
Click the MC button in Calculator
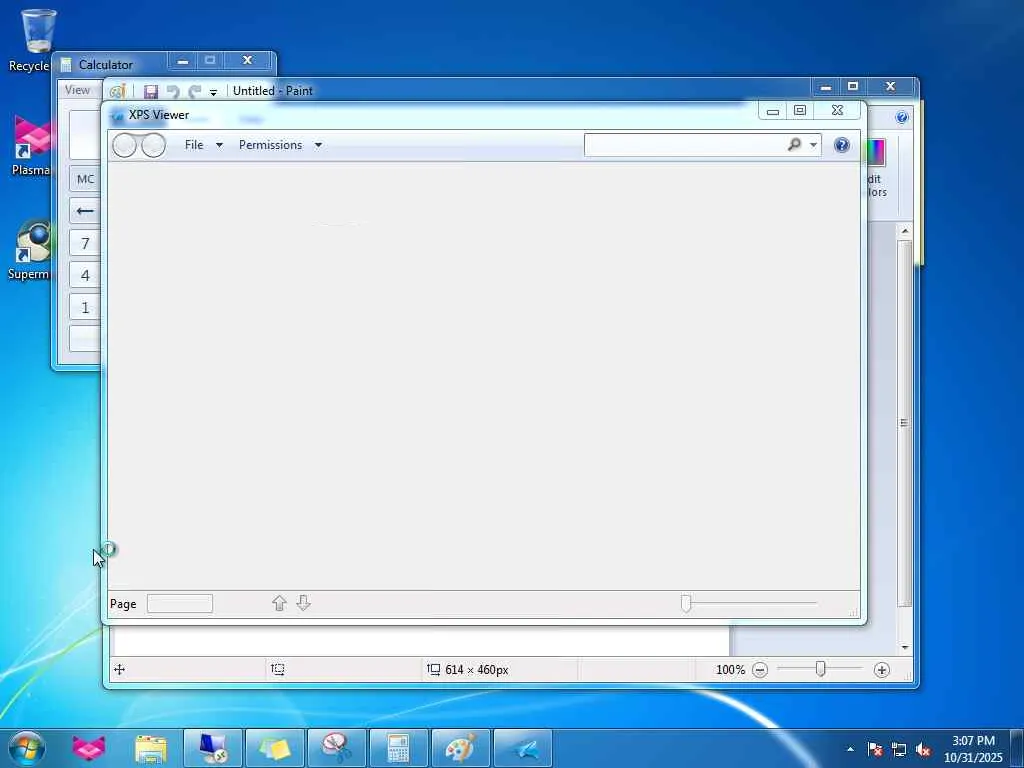point(86,179)
